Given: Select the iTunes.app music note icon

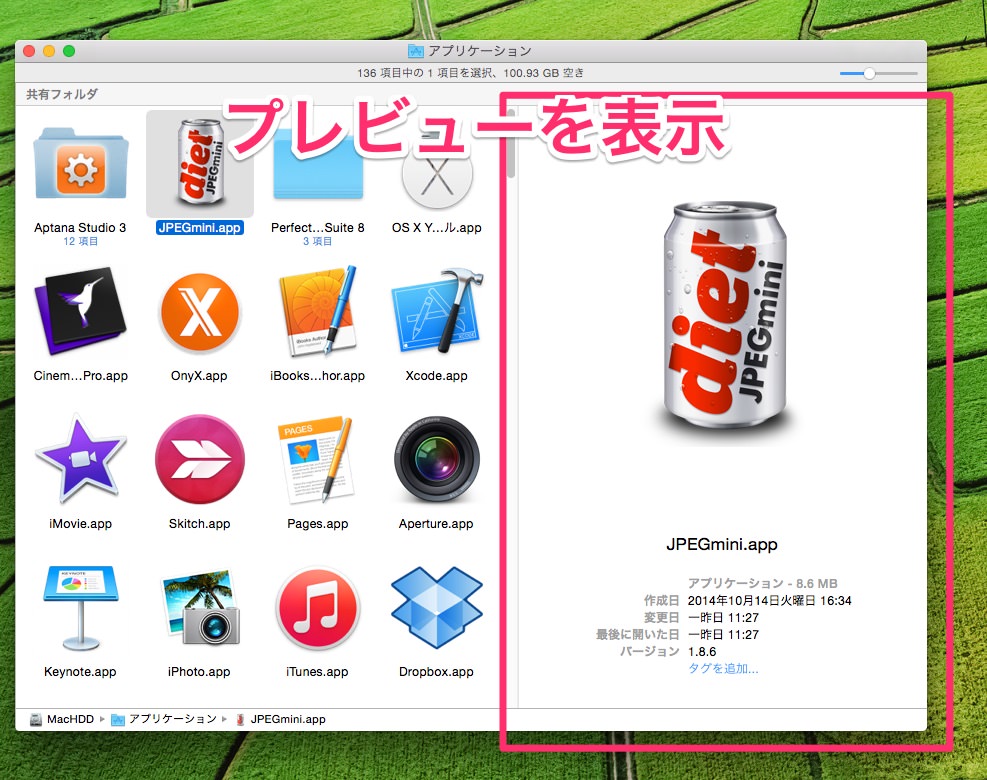Looking at the screenshot, I should coord(318,608).
